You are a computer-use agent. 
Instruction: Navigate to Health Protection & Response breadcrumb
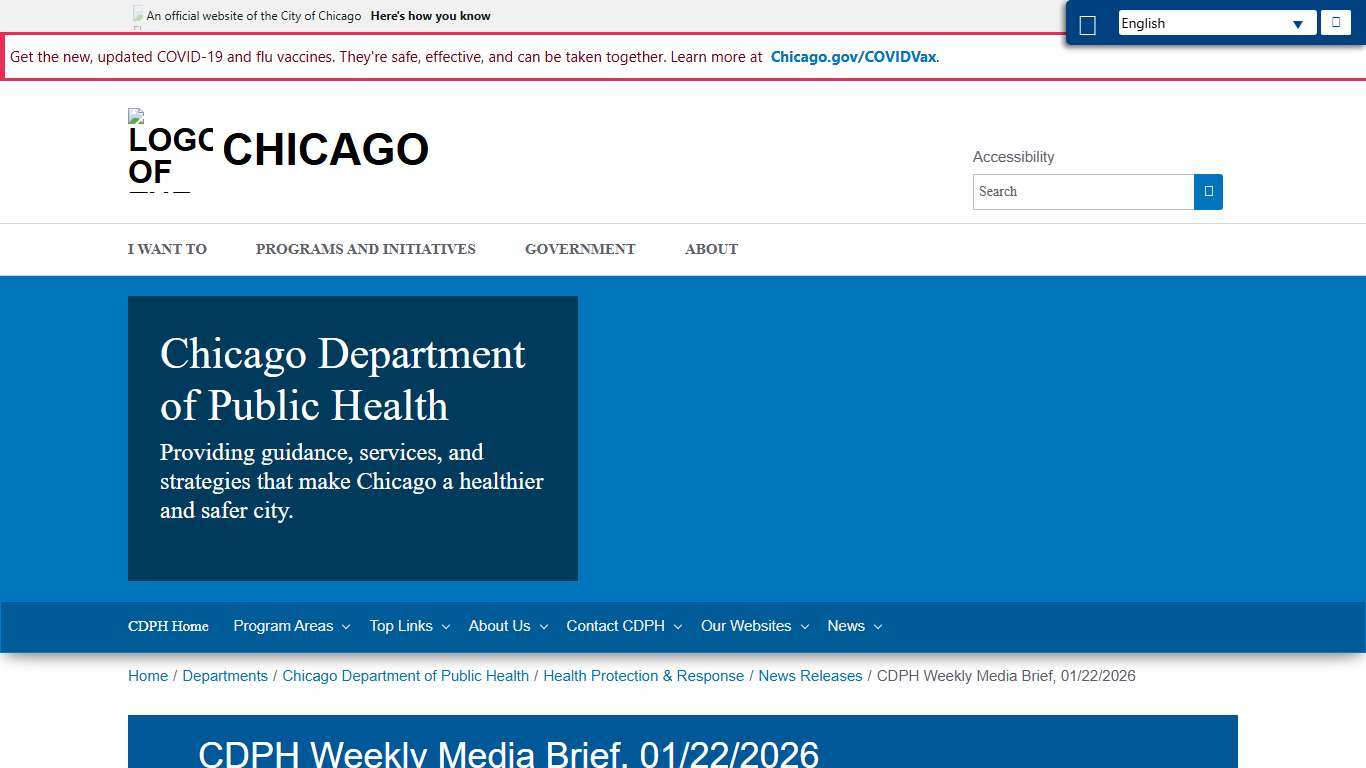[643, 676]
